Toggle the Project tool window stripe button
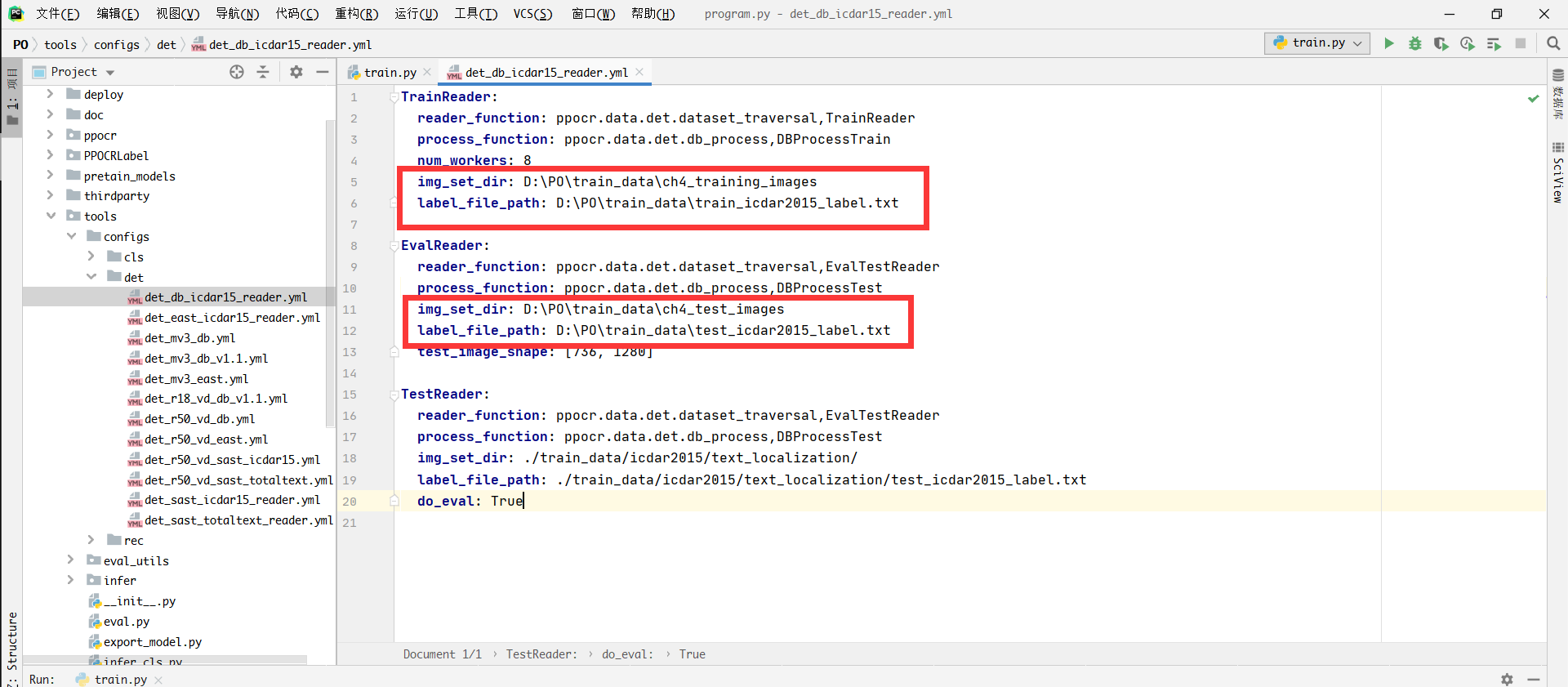 tap(11, 98)
